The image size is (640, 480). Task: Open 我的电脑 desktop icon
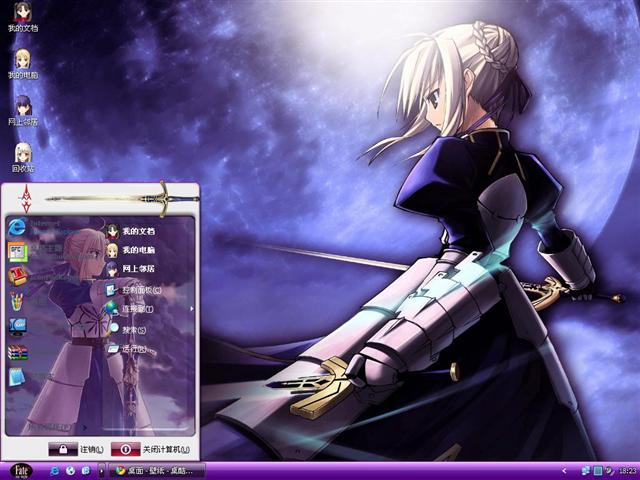pos(23,64)
